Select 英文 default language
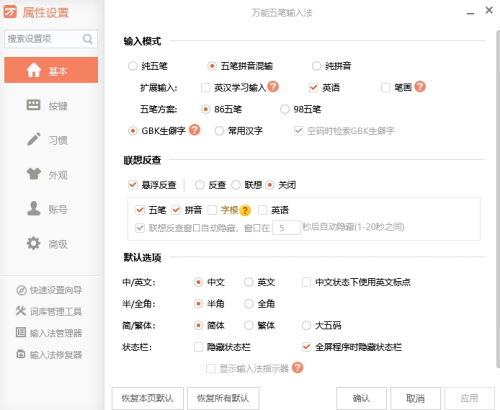This screenshot has width=500, height=410. point(249,282)
